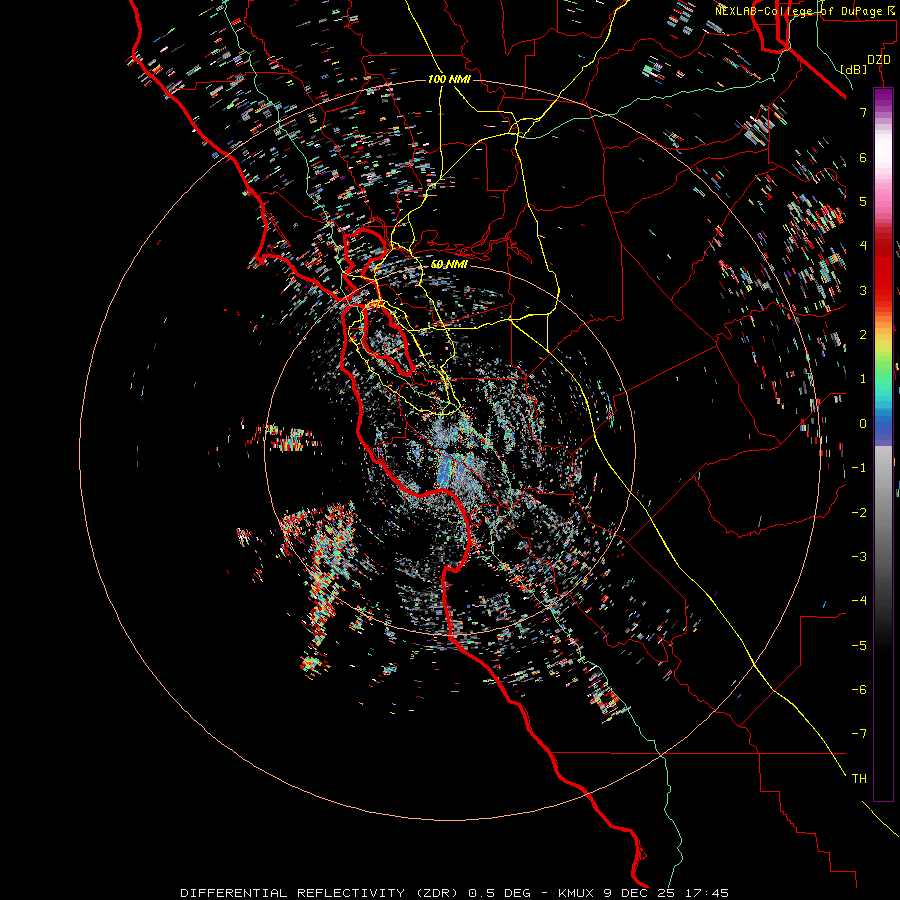Click the '-1' value on the dB scale
This screenshot has width=900, height=900.
click(x=859, y=468)
